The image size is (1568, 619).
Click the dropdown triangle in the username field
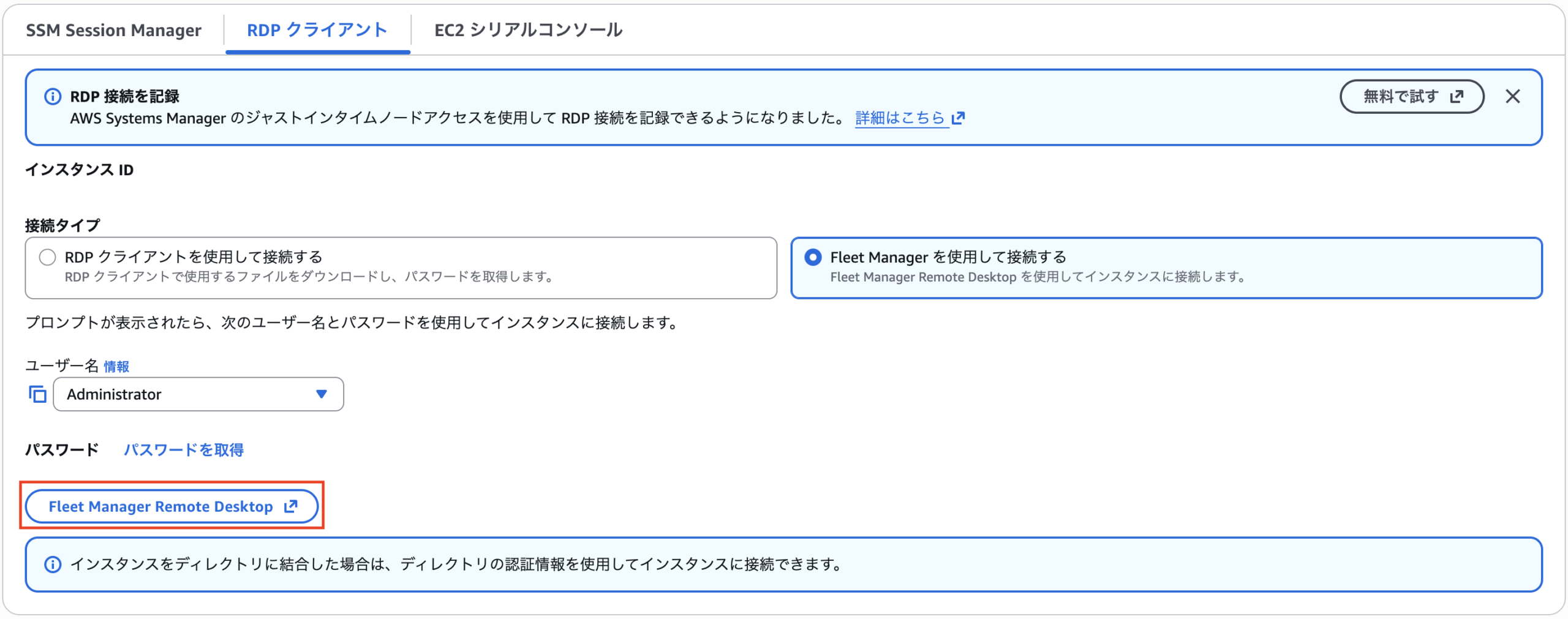[321, 394]
